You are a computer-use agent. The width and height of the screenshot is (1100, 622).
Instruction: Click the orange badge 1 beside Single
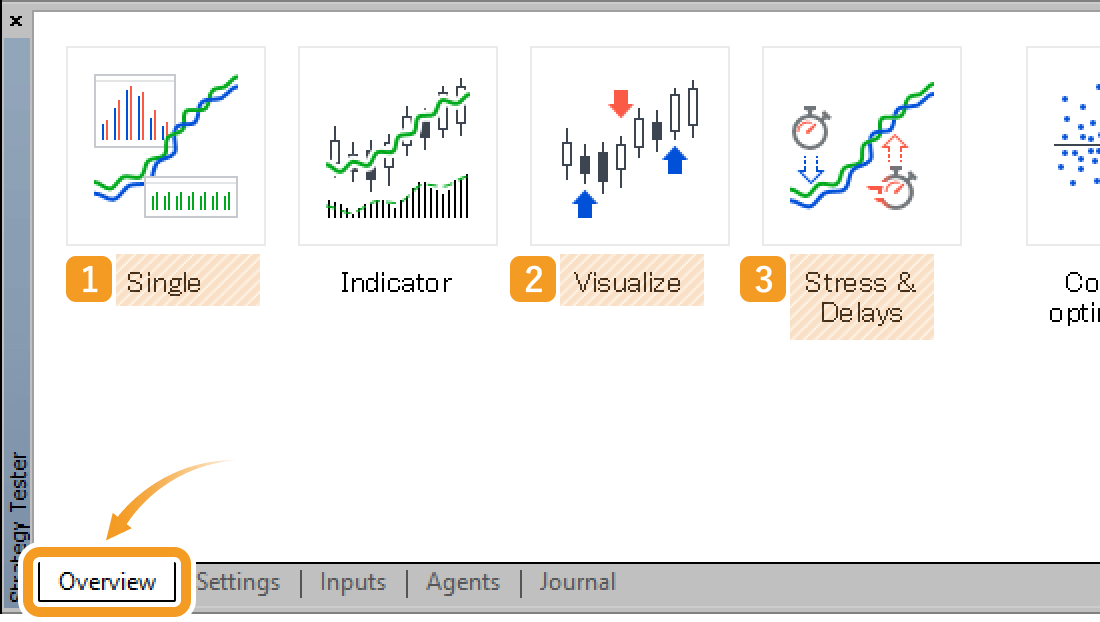pyautogui.click(x=88, y=280)
